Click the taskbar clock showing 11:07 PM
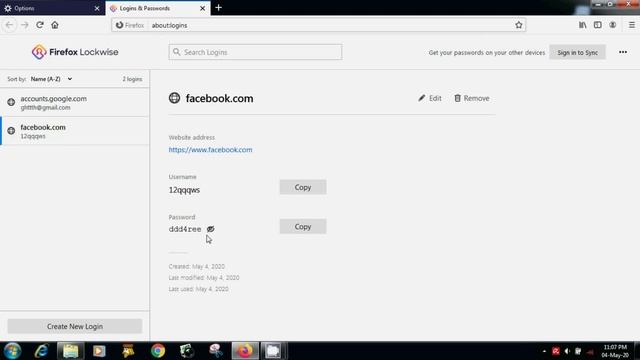 pos(615,351)
